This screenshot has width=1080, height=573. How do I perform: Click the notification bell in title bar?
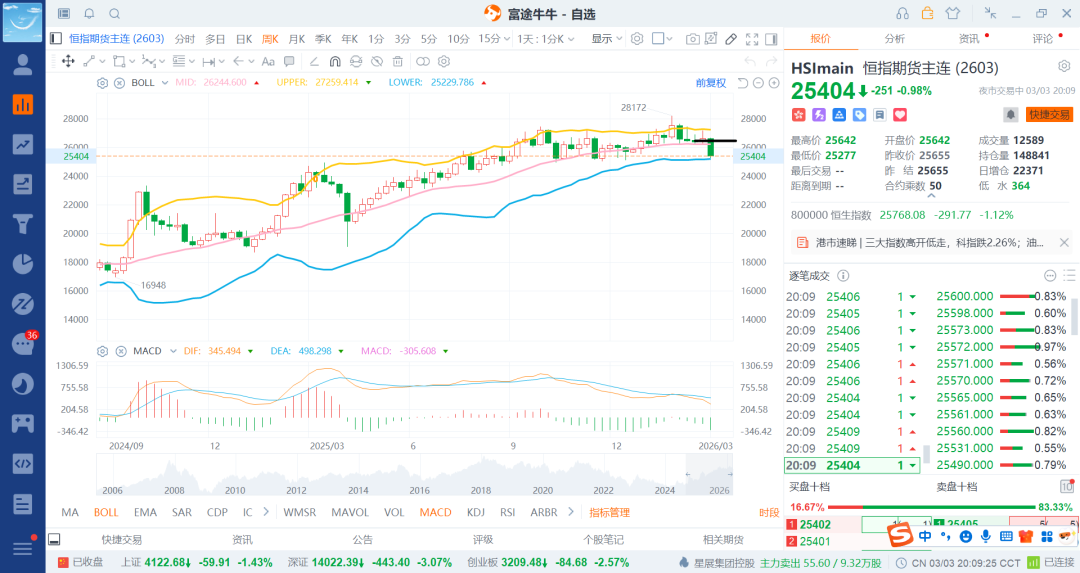pos(90,14)
